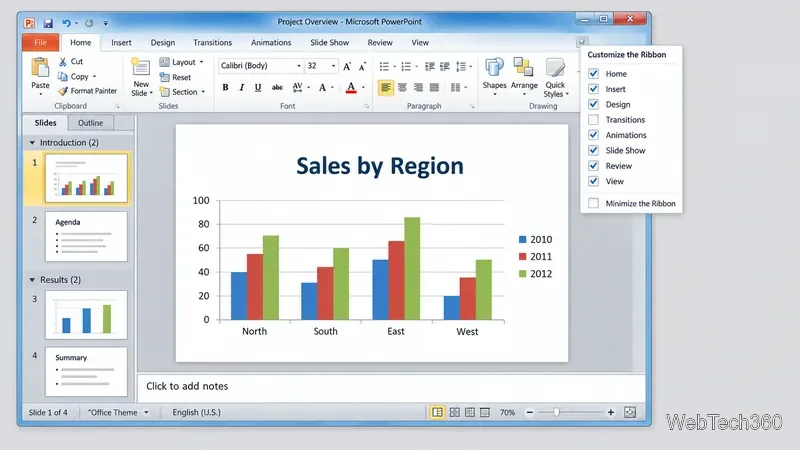The image size is (800, 450).
Task: Uncheck the Slide Show ribbon checkbox
Action: pos(593,150)
